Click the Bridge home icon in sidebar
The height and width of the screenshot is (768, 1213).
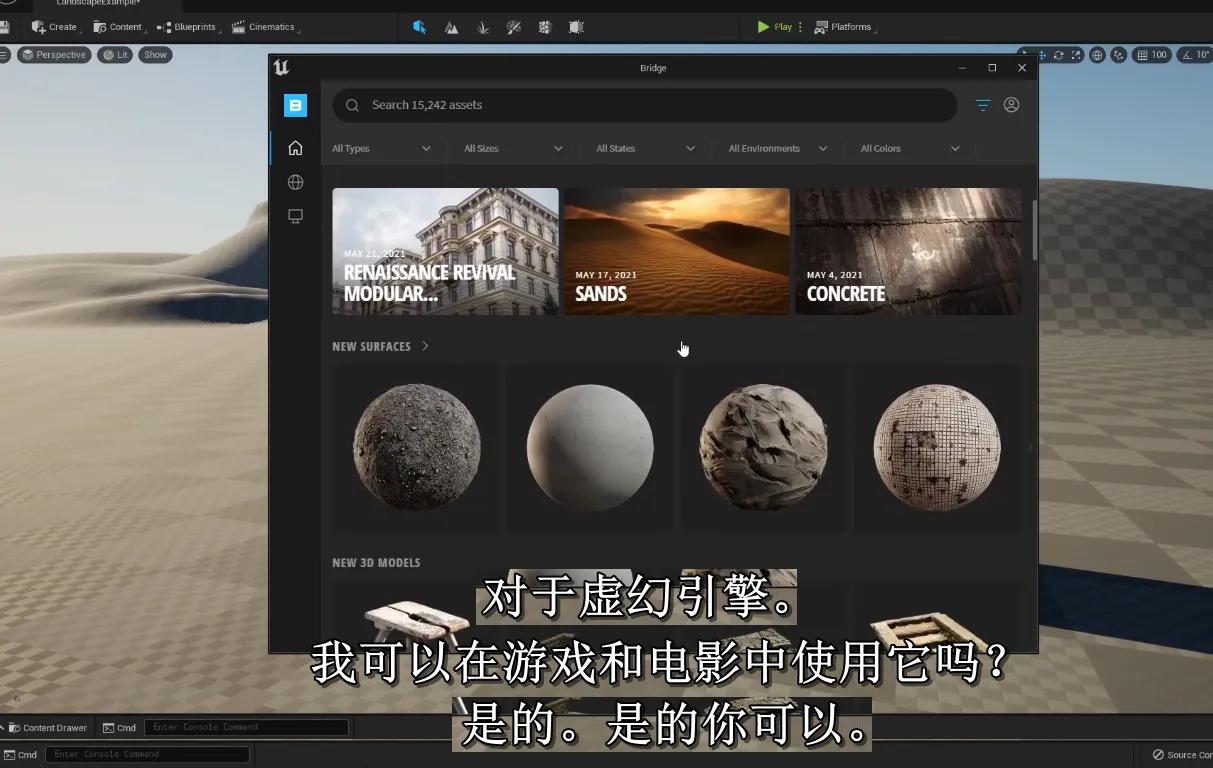[x=295, y=148]
